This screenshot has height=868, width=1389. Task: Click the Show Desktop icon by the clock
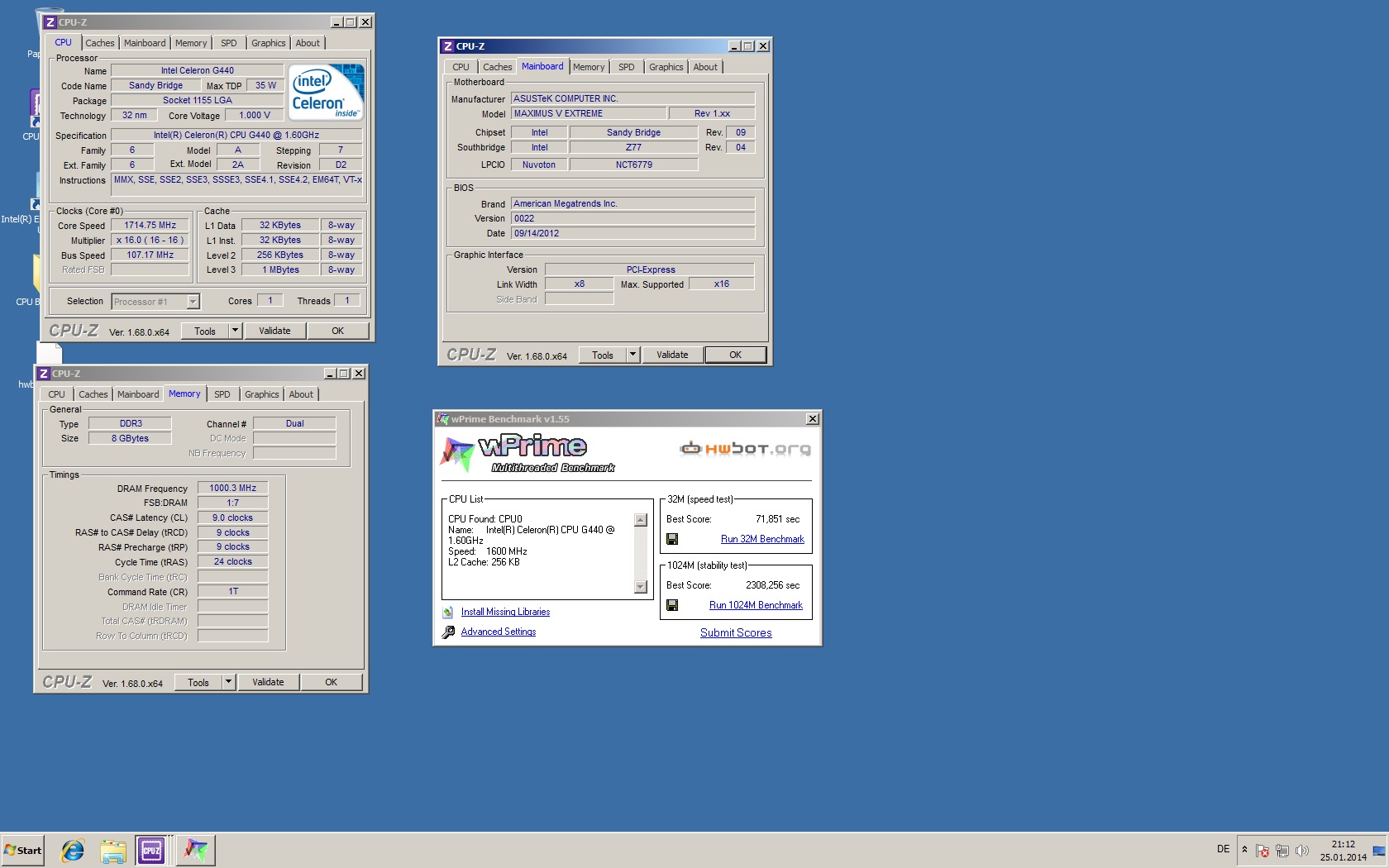(1379, 851)
